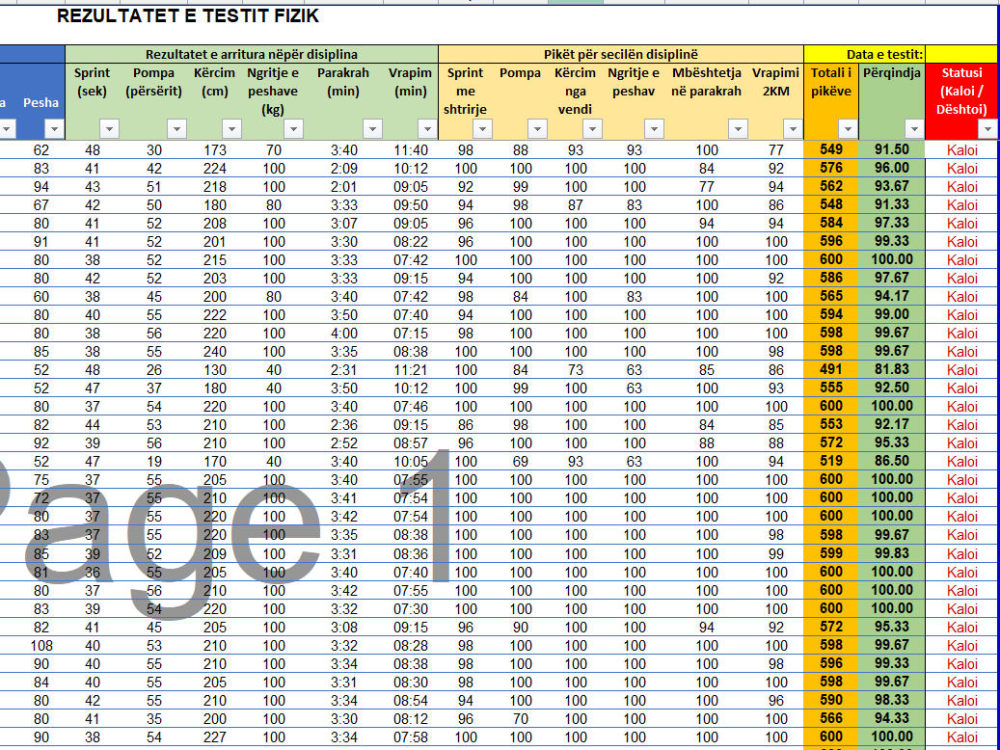Open the Pompa points column filter dropdown

point(537,129)
